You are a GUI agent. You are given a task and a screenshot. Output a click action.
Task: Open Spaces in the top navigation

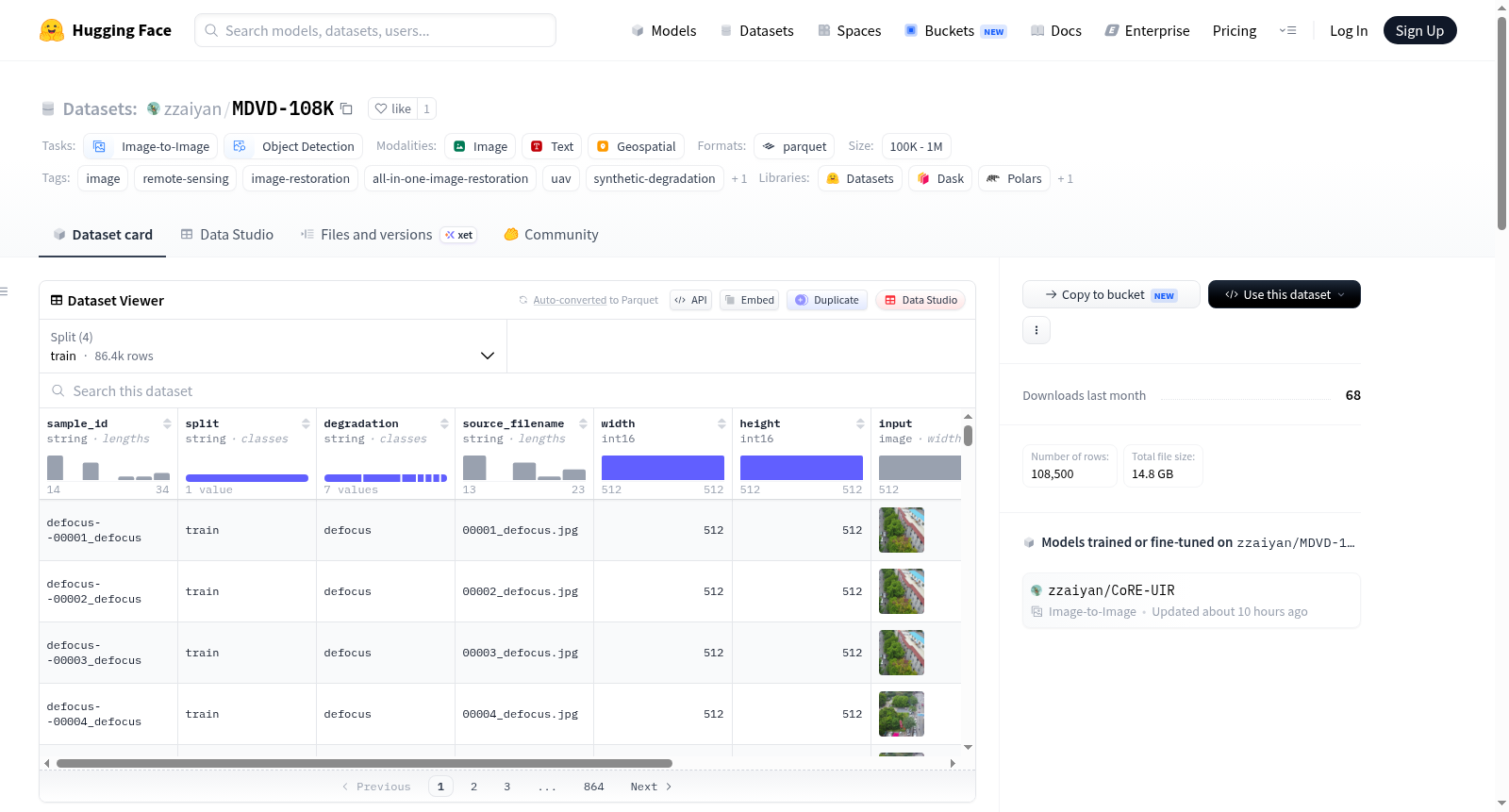click(x=850, y=30)
